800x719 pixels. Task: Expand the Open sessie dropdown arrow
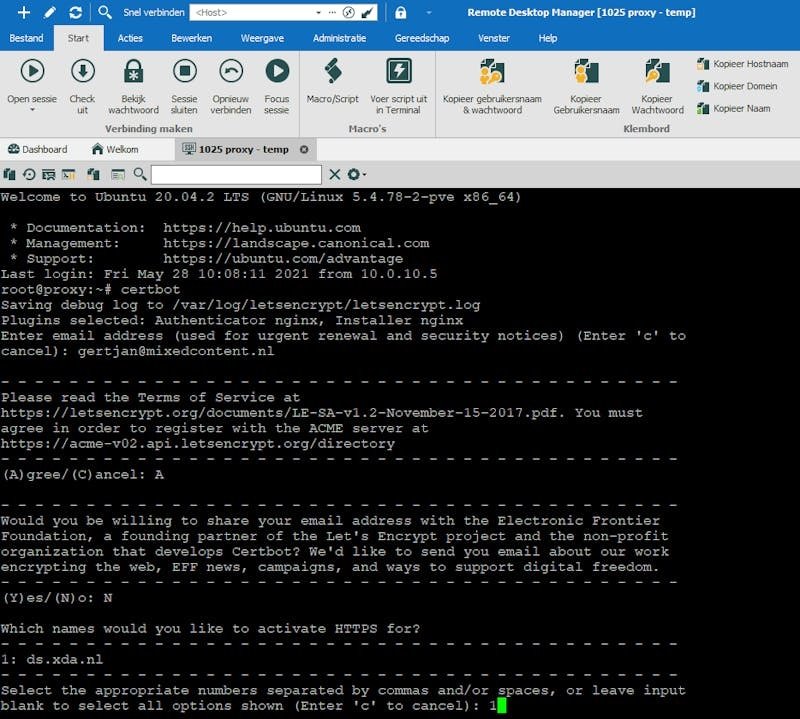(32, 110)
